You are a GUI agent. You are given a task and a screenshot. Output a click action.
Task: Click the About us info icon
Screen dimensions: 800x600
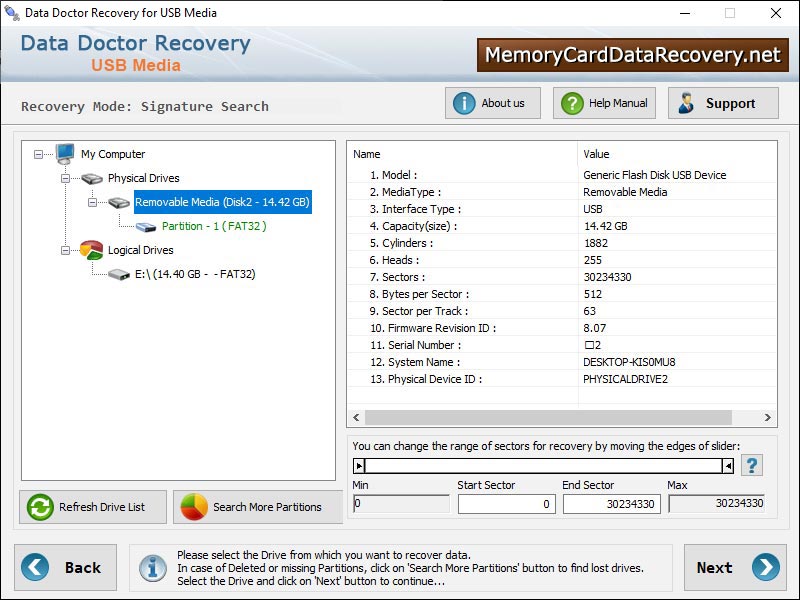click(466, 102)
